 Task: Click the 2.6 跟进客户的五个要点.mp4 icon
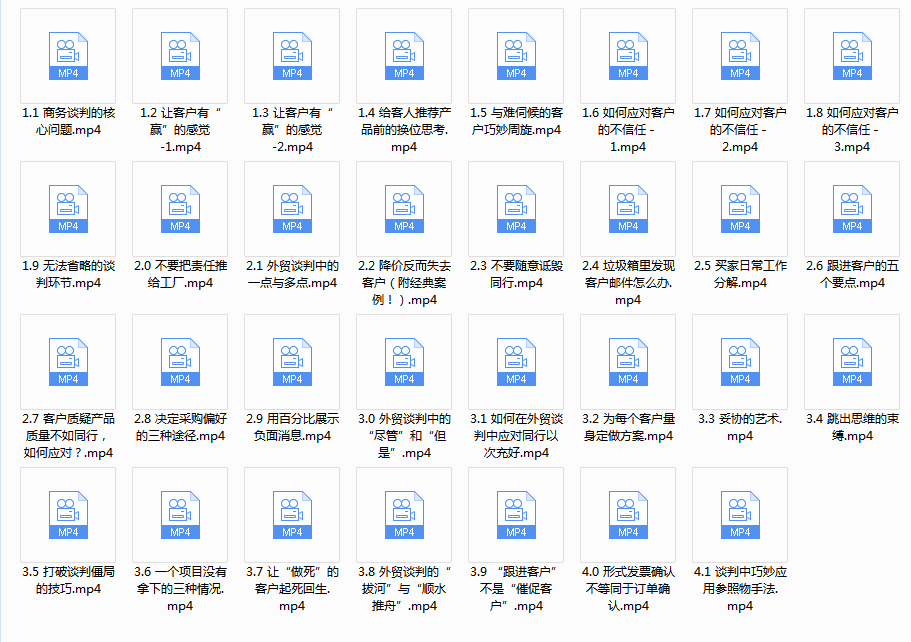[x=852, y=210]
